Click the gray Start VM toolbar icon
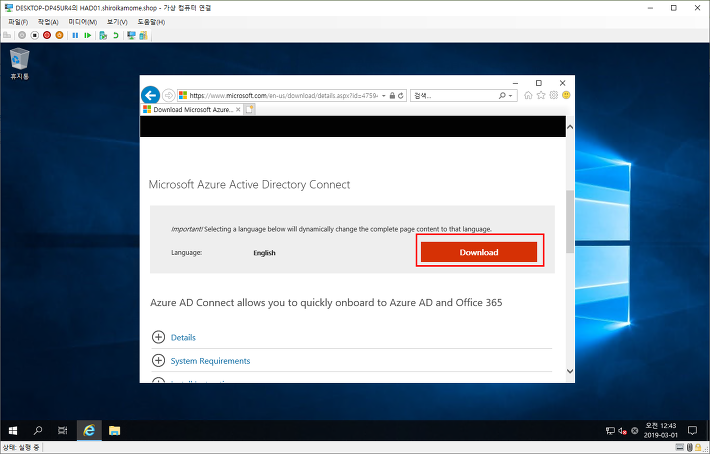 22,35
